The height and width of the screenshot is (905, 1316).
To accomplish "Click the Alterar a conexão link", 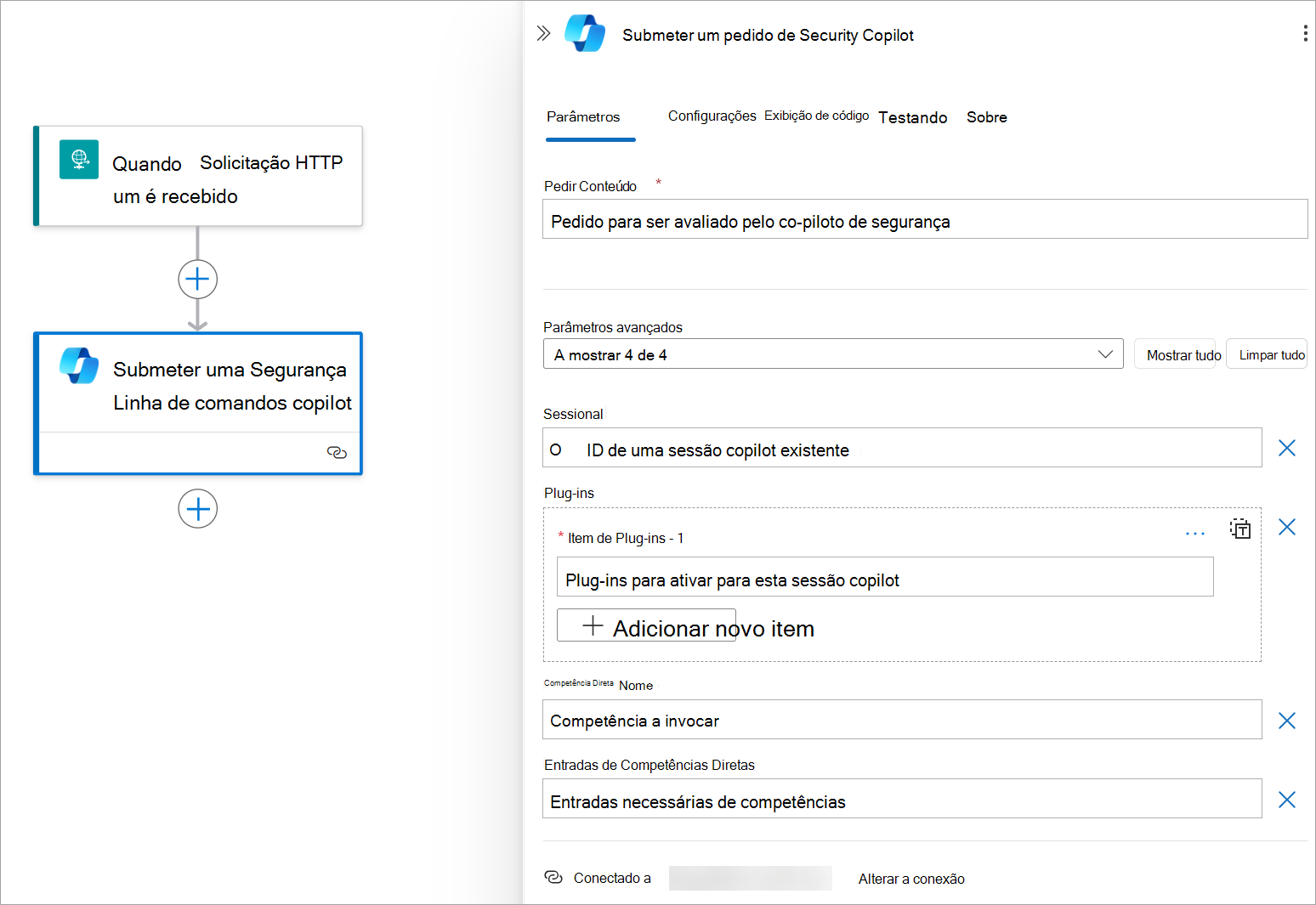I will click(911, 879).
